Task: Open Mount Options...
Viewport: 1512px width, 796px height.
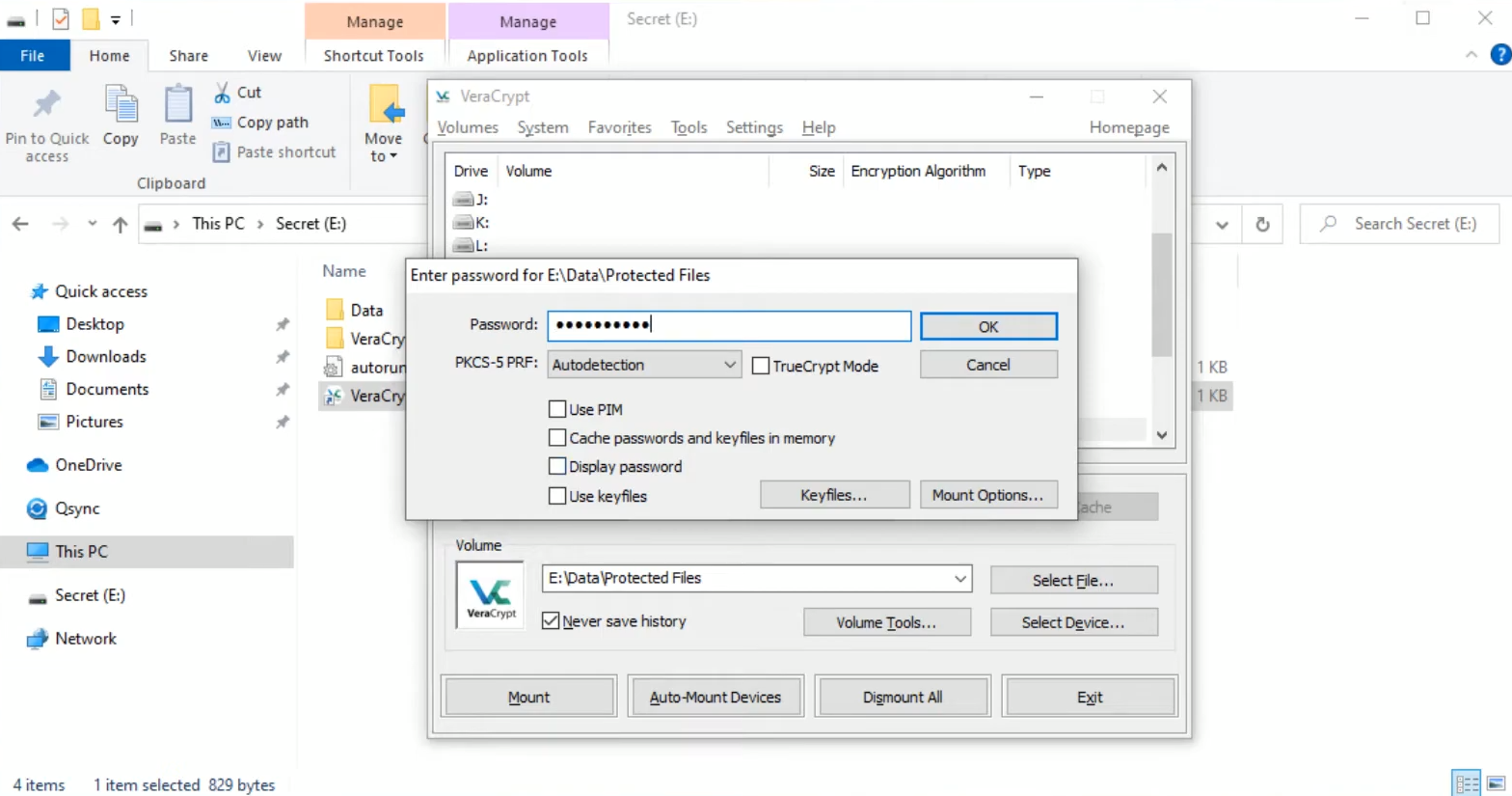Action: coord(988,495)
